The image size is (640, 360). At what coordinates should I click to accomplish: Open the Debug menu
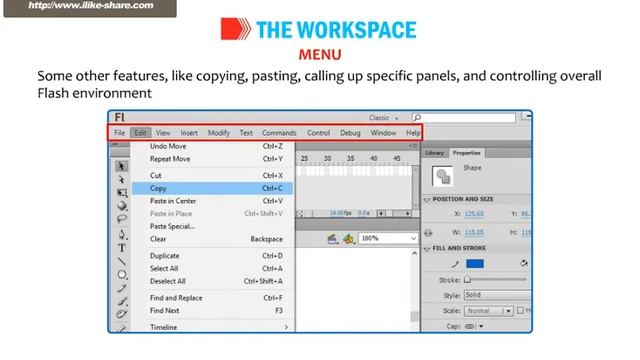(x=350, y=133)
